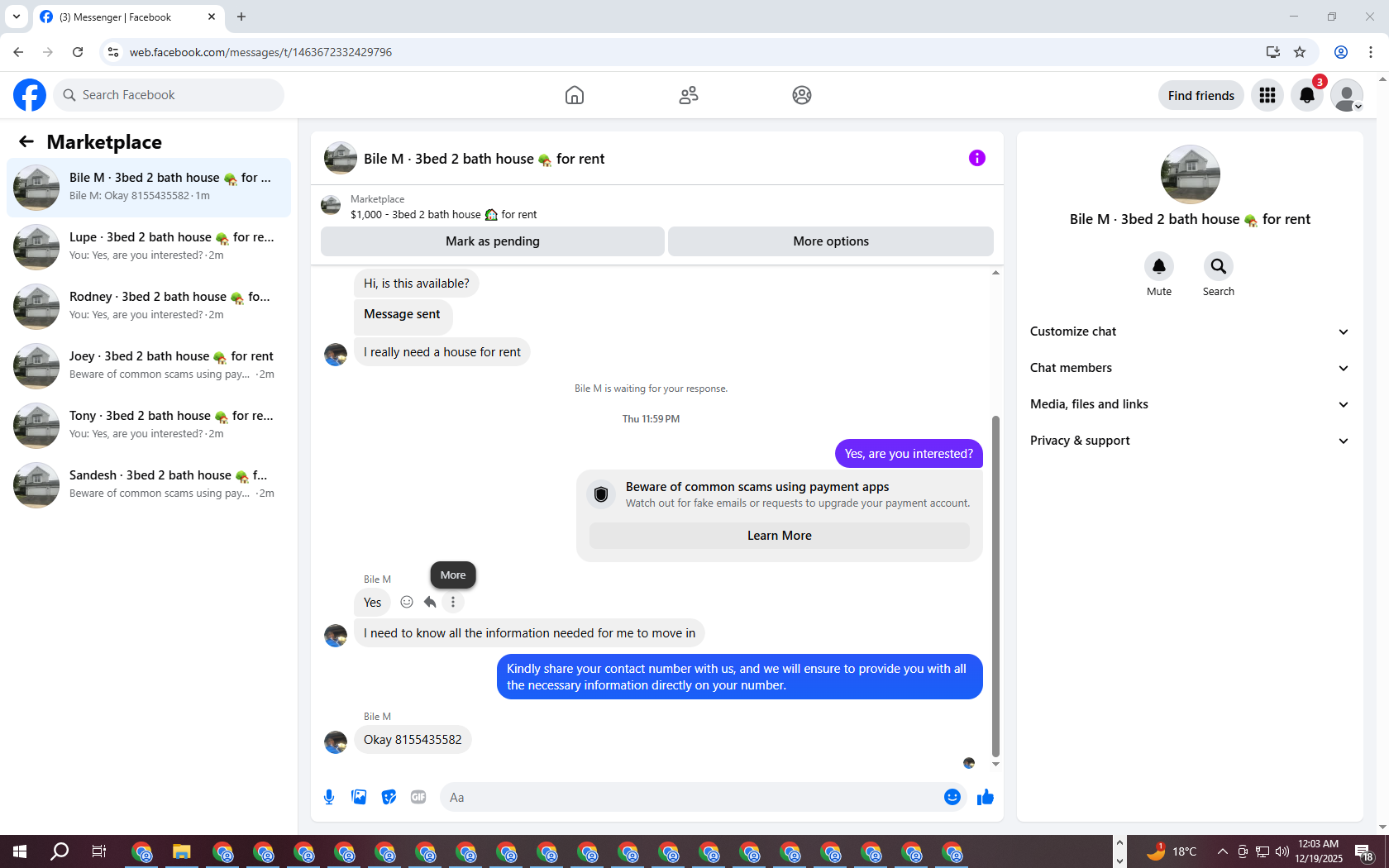Click the chat scroll-down arrow
This screenshot has width=1389, height=868.
995,764
